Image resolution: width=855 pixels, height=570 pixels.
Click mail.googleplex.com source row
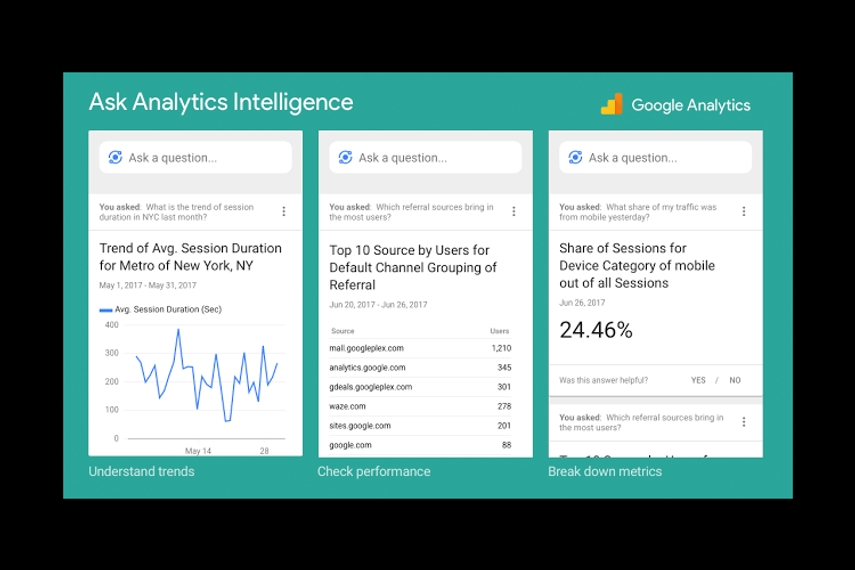[x=366, y=348]
